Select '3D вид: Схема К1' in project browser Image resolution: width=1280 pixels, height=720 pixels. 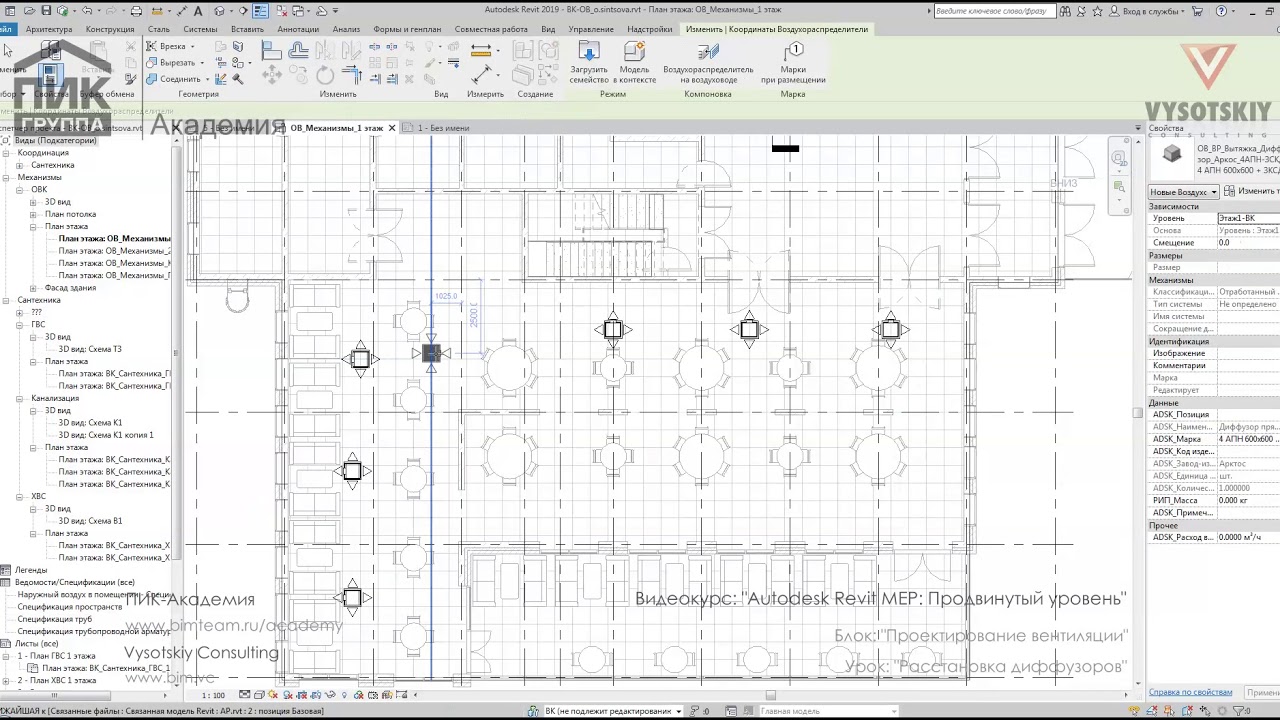point(89,423)
